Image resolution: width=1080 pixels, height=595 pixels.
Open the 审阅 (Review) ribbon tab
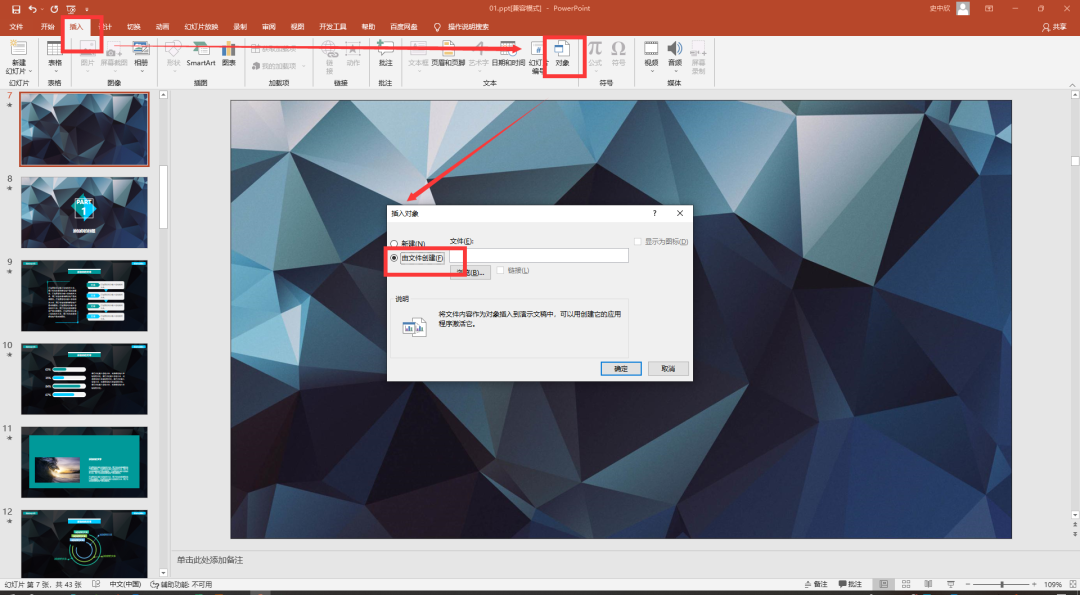tap(268, 27)
